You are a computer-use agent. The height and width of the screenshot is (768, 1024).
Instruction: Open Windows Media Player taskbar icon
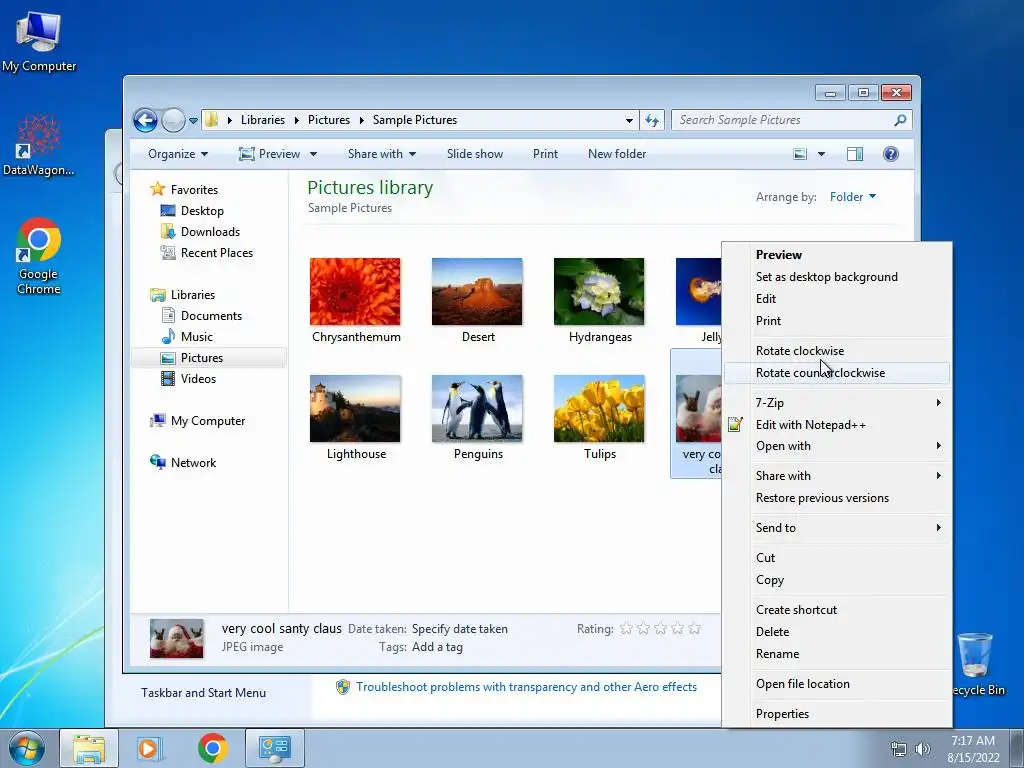tap(150, 748)
